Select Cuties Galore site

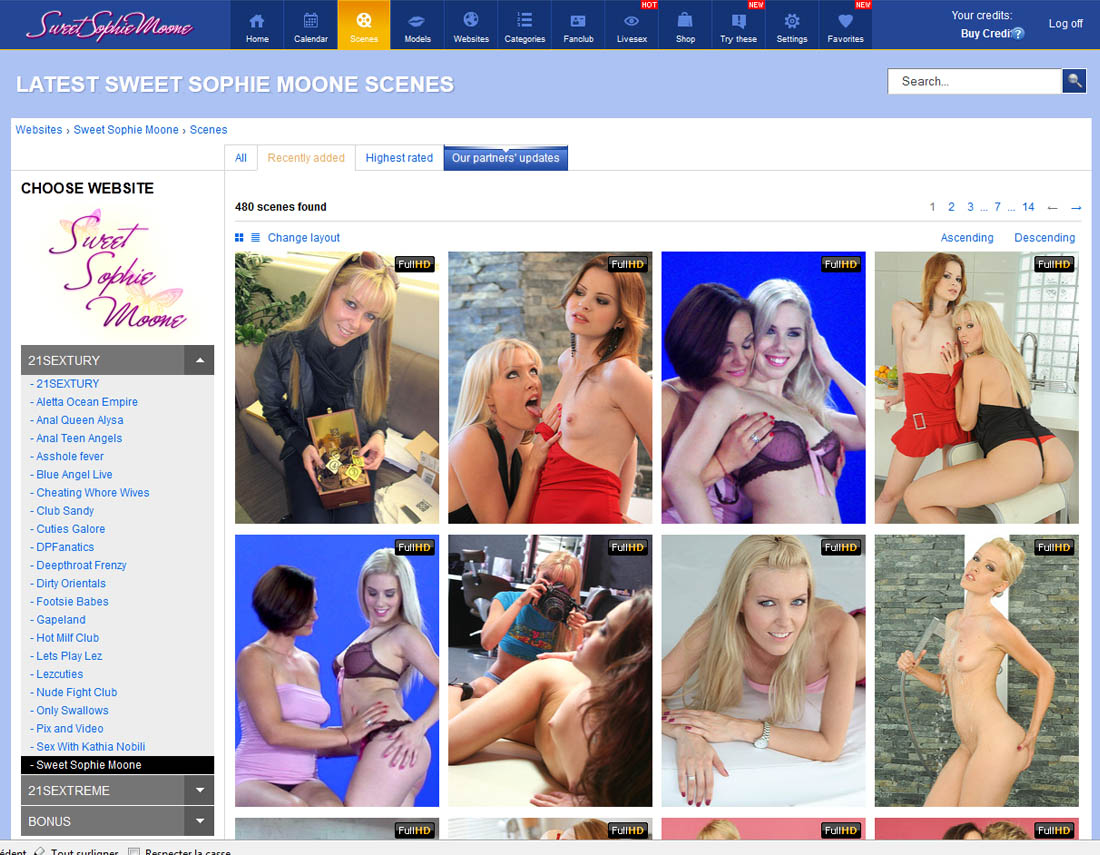(70, 530)
